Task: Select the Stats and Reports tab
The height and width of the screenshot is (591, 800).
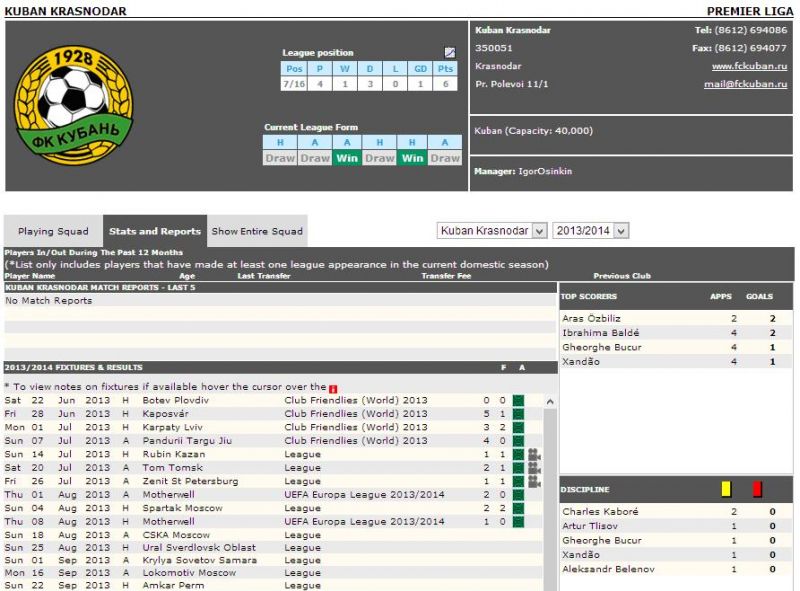Action: [155, 231]
